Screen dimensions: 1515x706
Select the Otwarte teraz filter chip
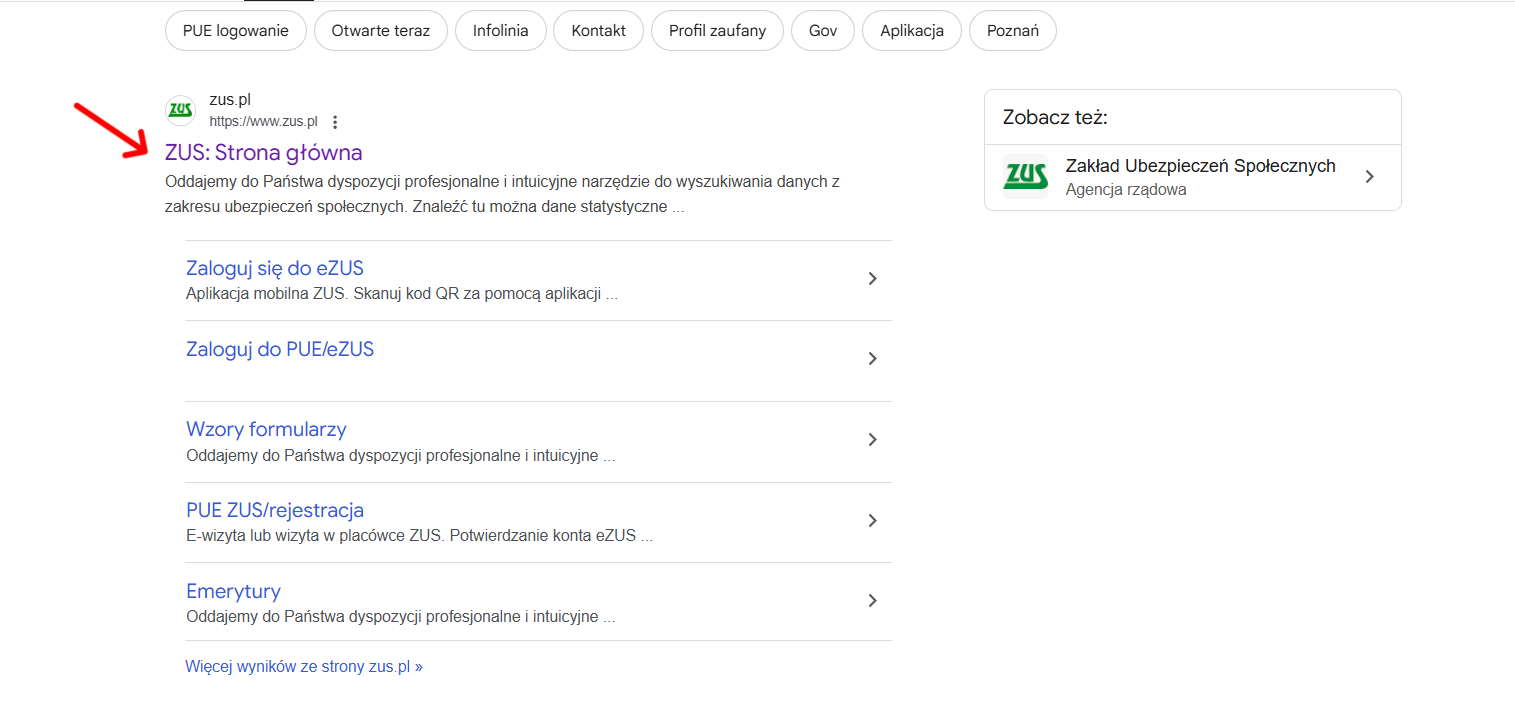pyautogui.click(x=380, y=31)
